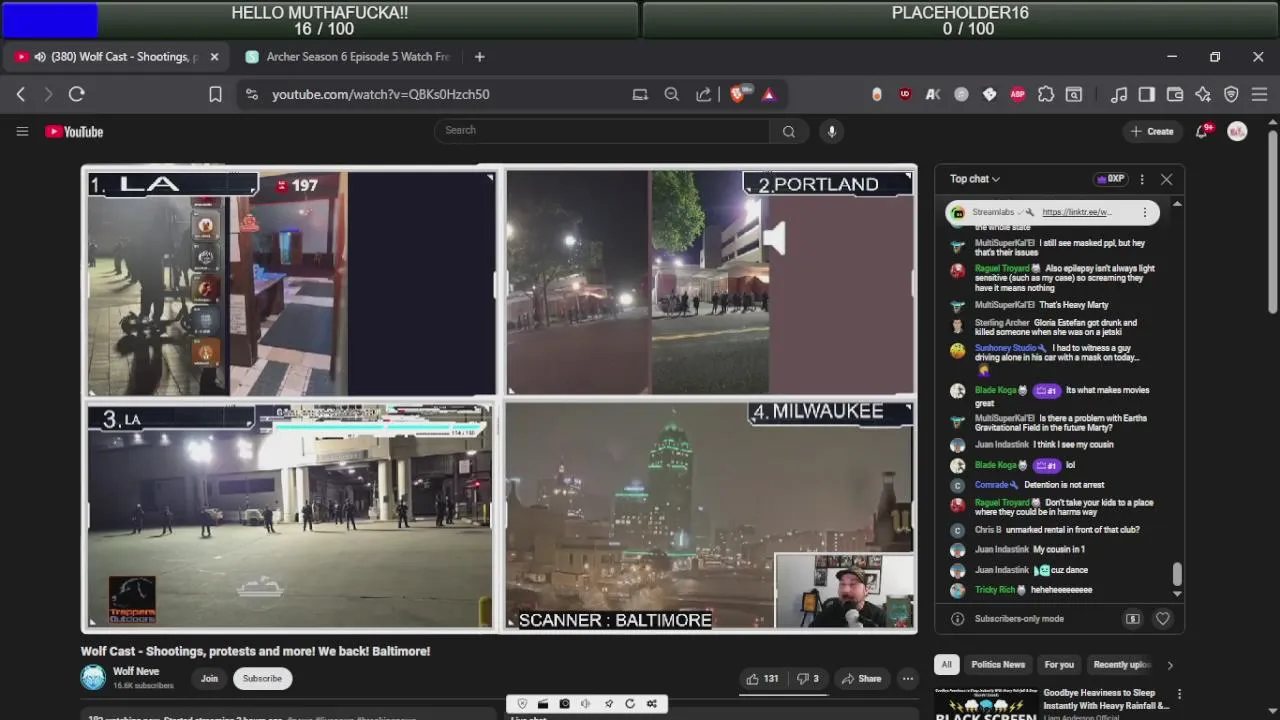Click the floating toolbar refresh icon

coord(630,704)
